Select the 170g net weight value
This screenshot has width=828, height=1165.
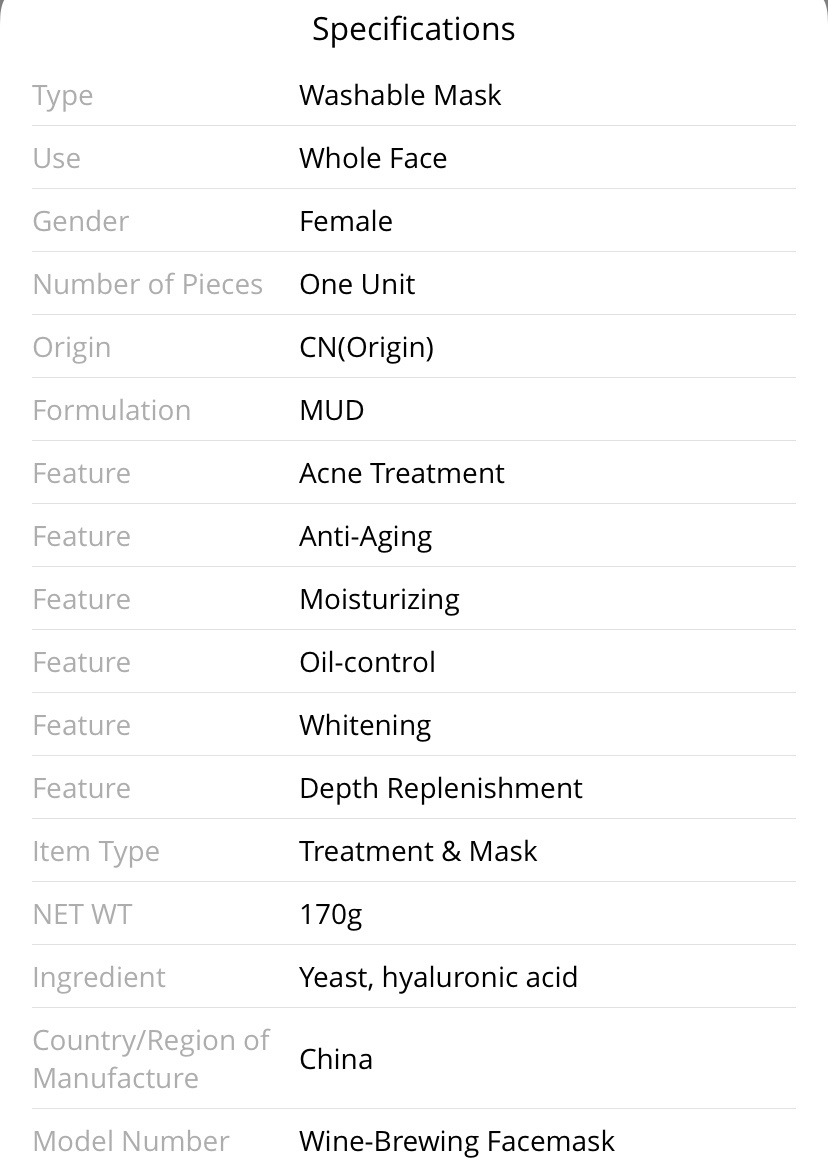tap(331, 915)
